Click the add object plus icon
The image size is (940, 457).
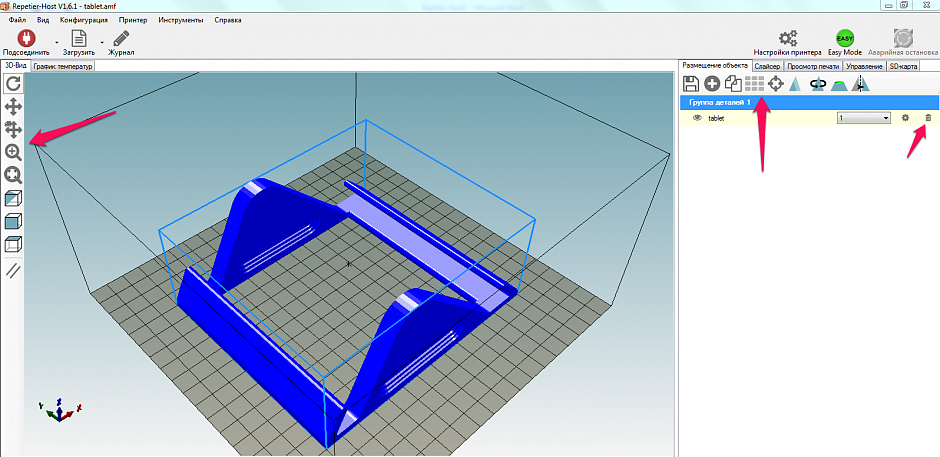pyautogui.click(x=712, y=84)
